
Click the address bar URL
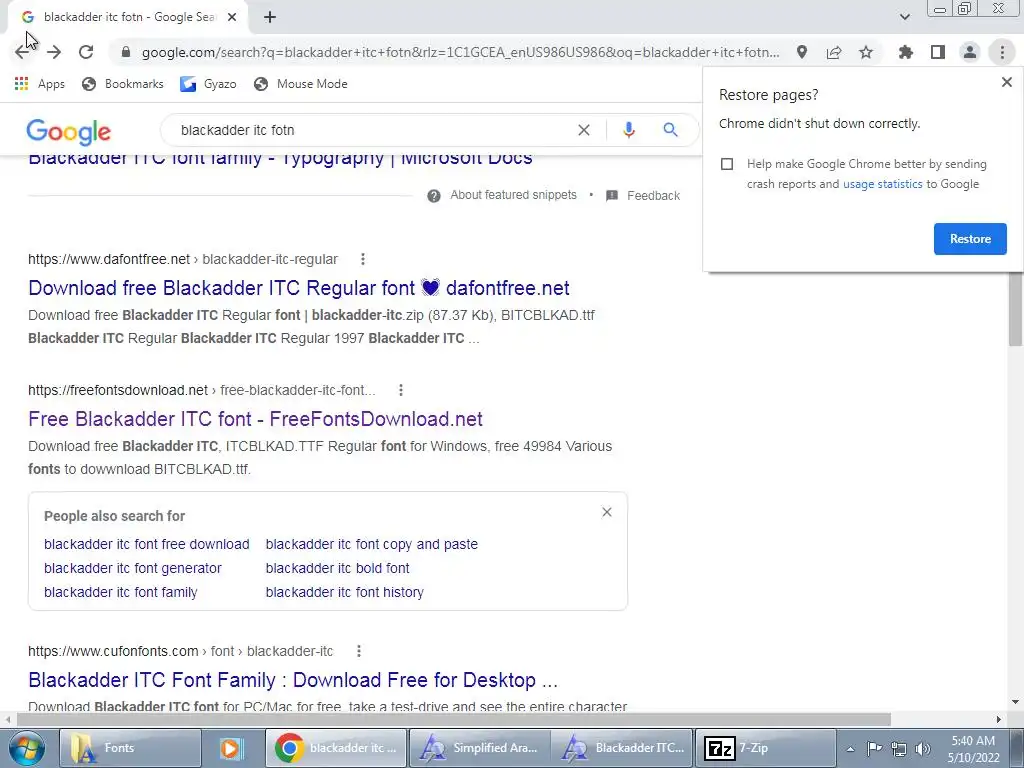coord(460,52)
